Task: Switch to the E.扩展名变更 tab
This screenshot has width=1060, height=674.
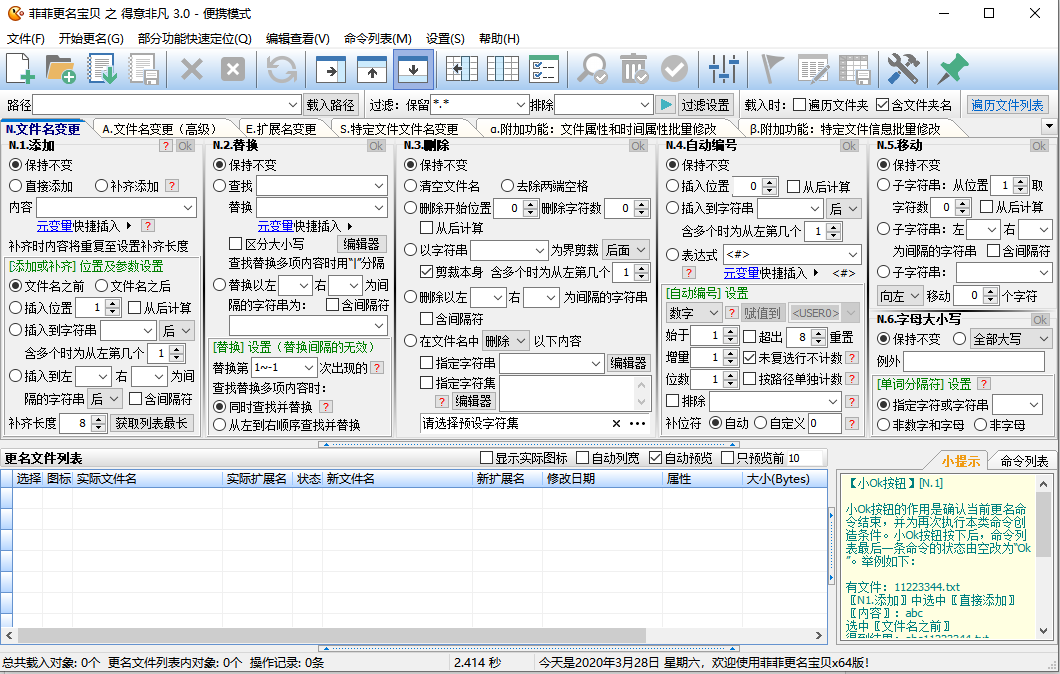Action: (281, 129)
